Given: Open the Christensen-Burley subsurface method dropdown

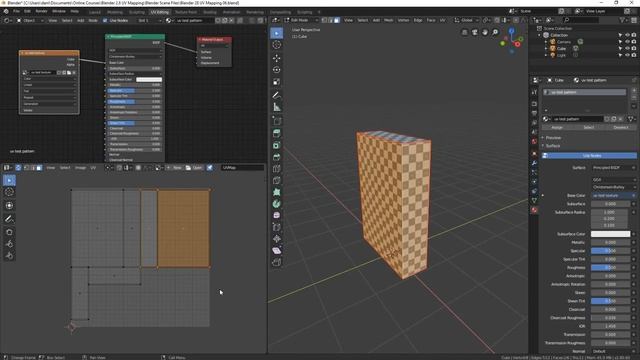Looking at the screenshot, I should [614, 187].
